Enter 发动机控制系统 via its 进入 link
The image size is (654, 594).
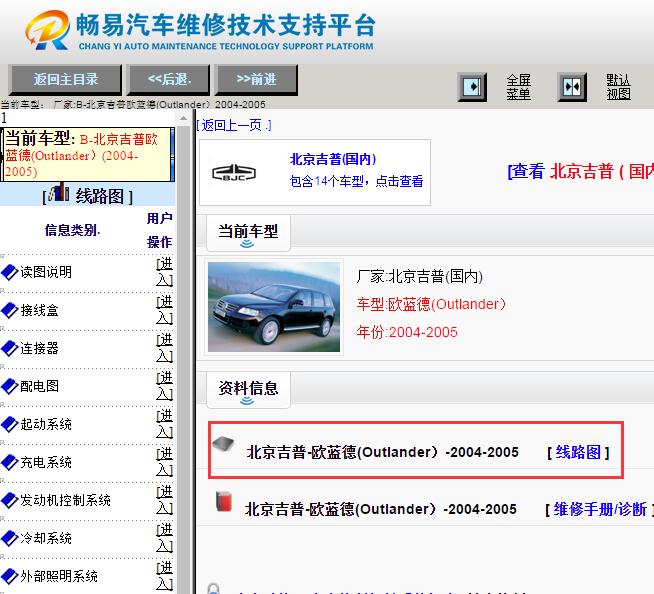[x=165, y=500]
